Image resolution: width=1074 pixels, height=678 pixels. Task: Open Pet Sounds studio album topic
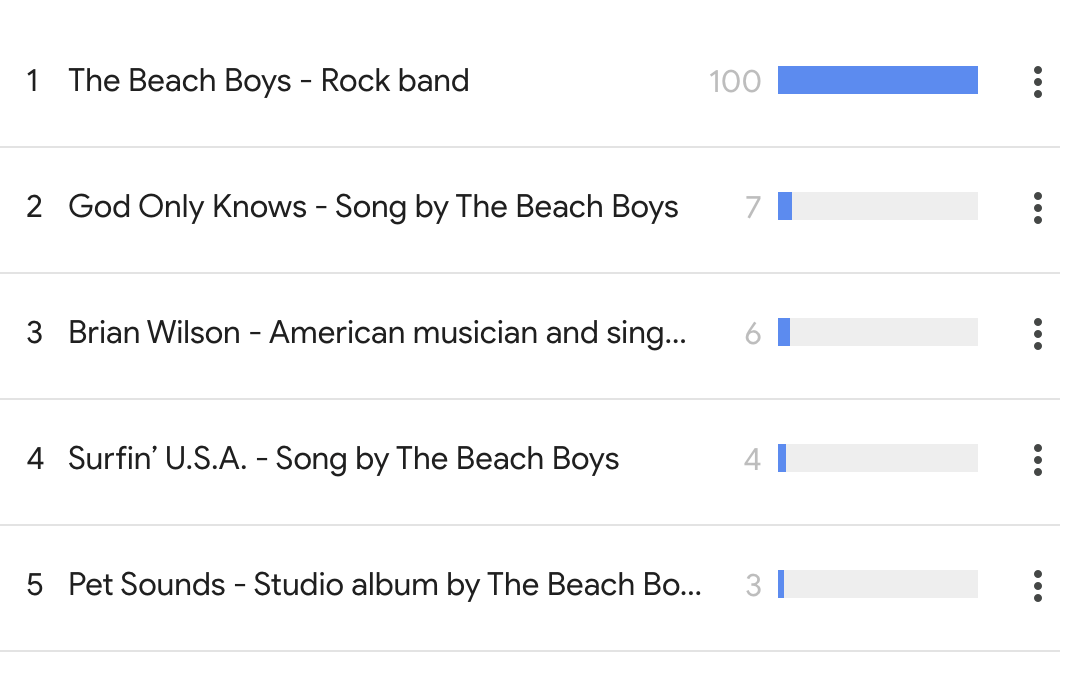[385, 585]
